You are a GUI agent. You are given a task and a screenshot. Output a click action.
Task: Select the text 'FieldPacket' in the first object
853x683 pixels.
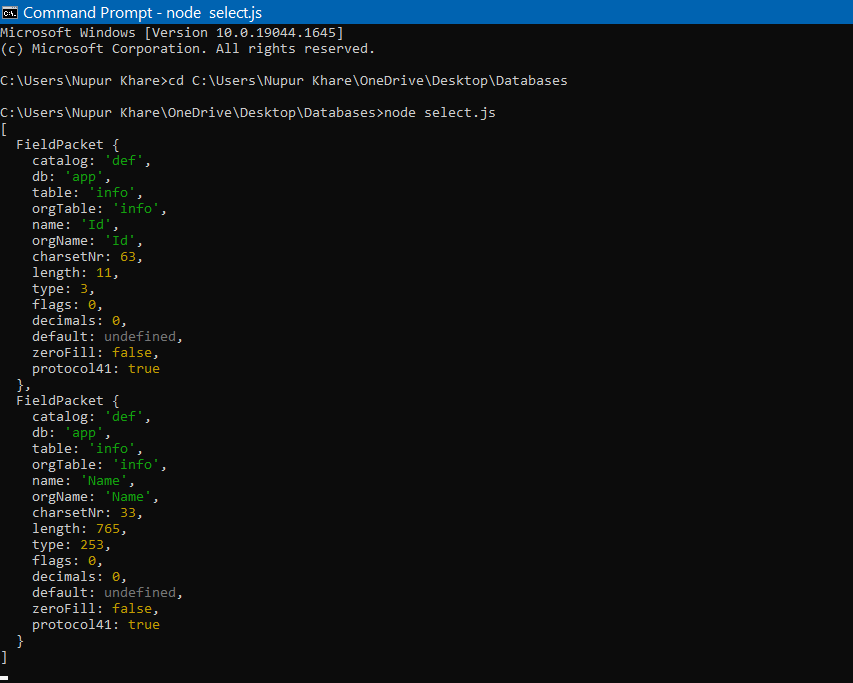(59, 144)
